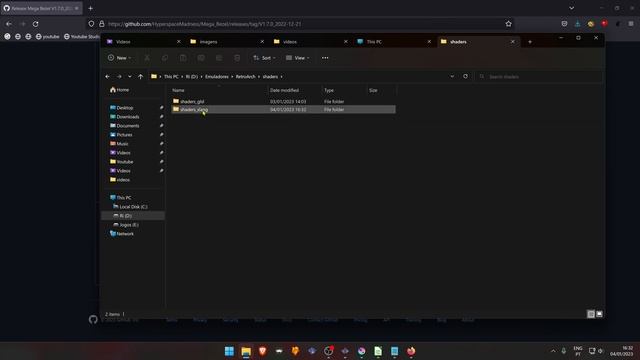Open the New item menu in Explorer
Viewport: 640px width, 360px height.
coord(120,58)
